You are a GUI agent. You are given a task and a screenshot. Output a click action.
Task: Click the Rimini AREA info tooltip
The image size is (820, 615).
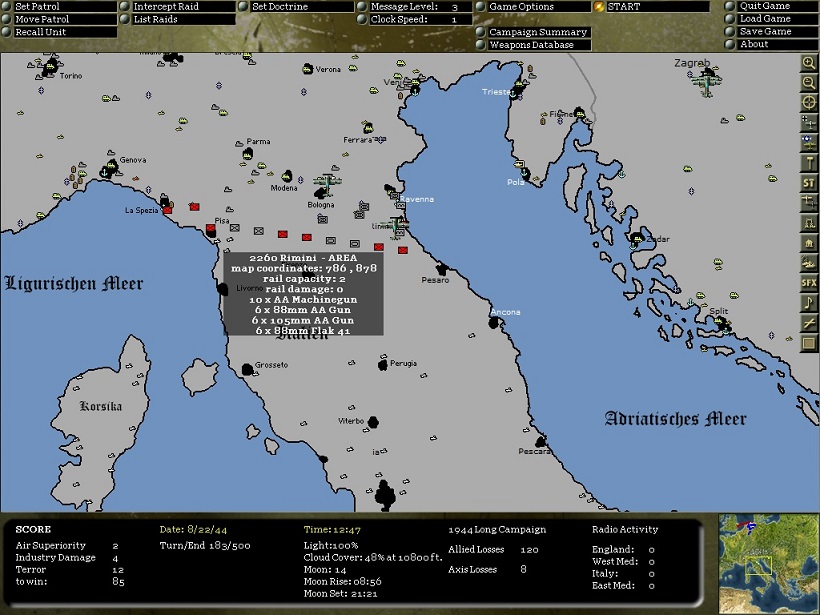coord(303,293)
